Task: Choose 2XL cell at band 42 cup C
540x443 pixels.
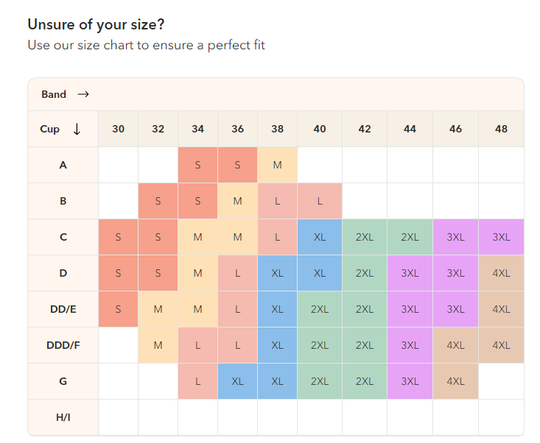Action: point(365,237)
